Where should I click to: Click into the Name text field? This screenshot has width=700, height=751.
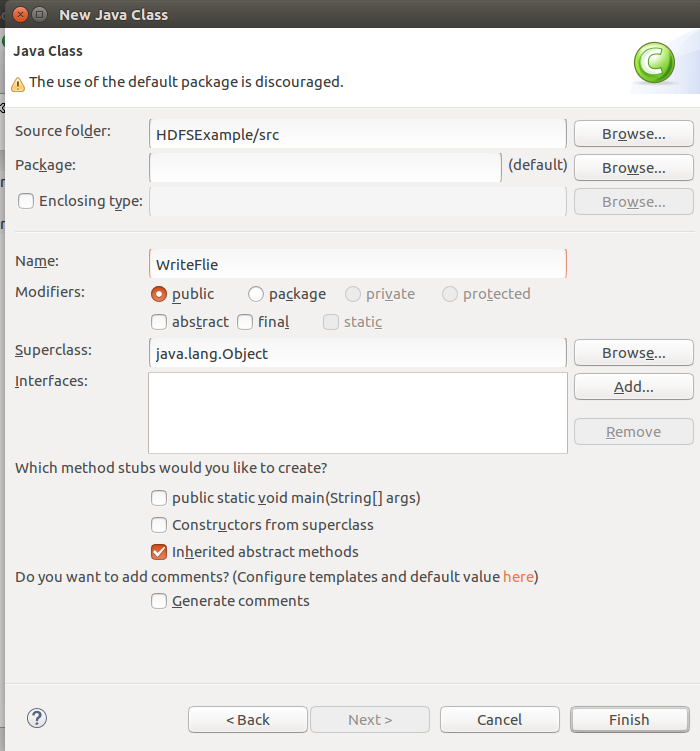pos(357,264)
